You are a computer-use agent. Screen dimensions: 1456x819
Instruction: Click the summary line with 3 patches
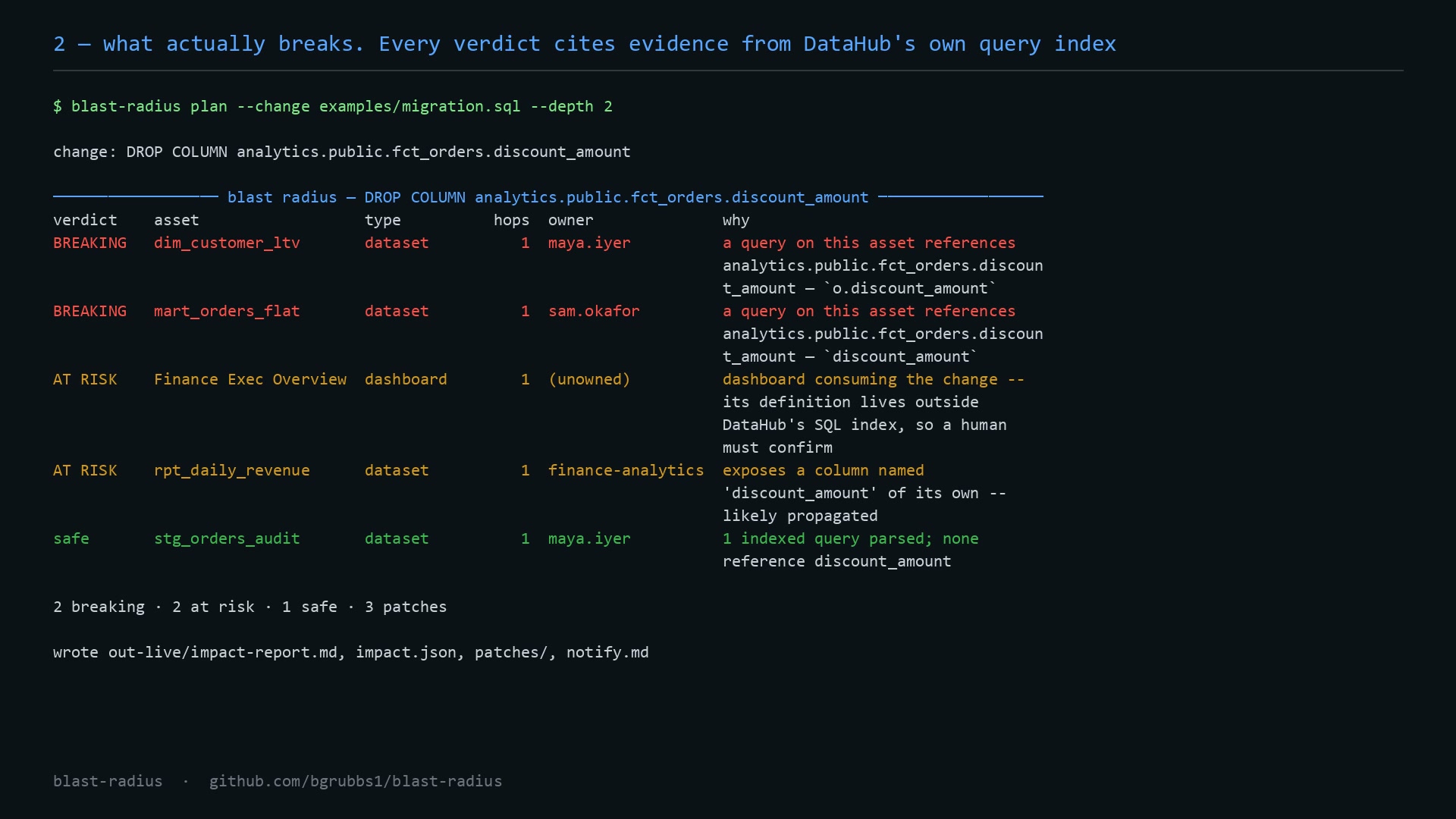[250, 607]
